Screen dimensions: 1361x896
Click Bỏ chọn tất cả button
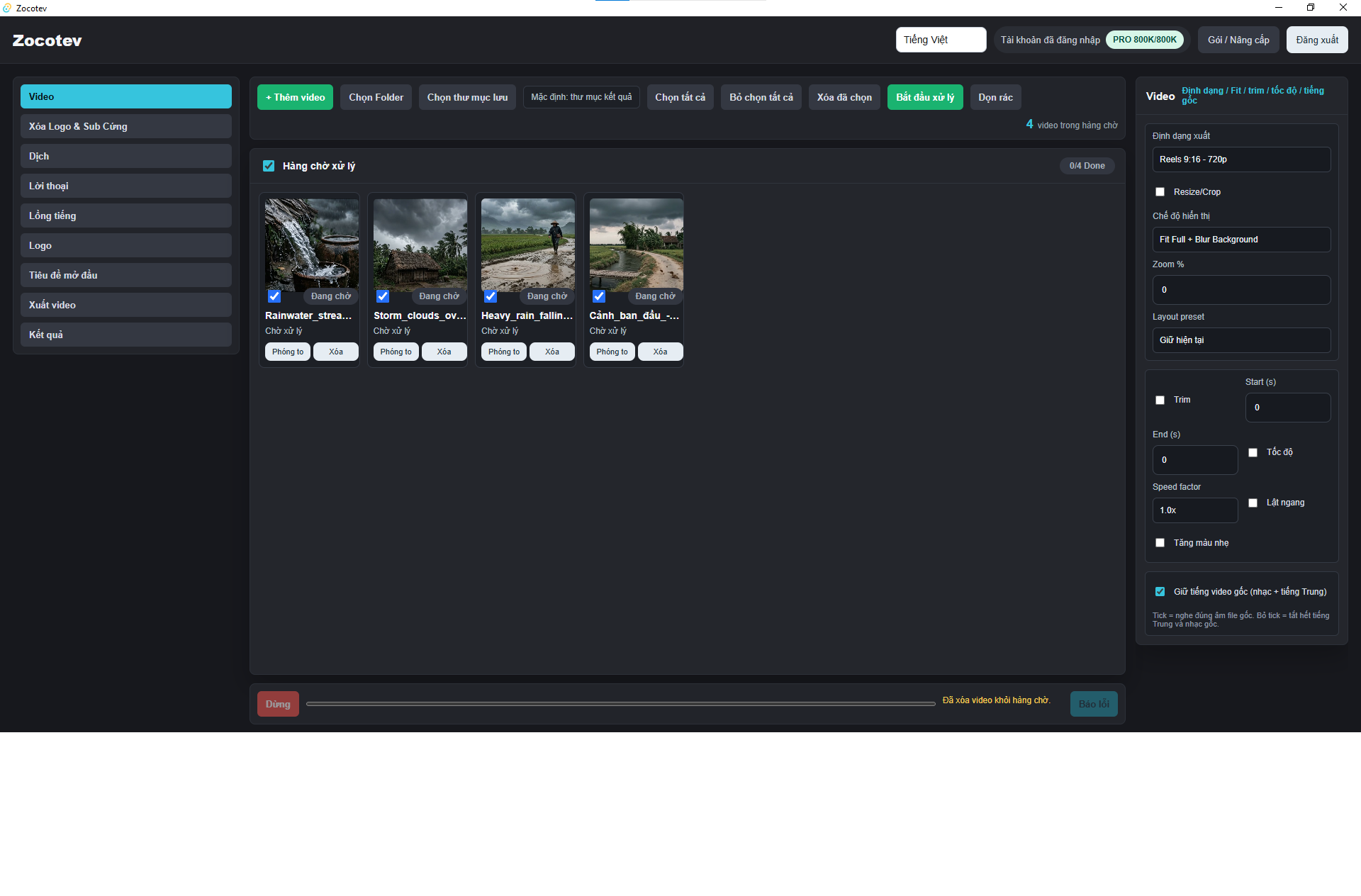(761, 97)
